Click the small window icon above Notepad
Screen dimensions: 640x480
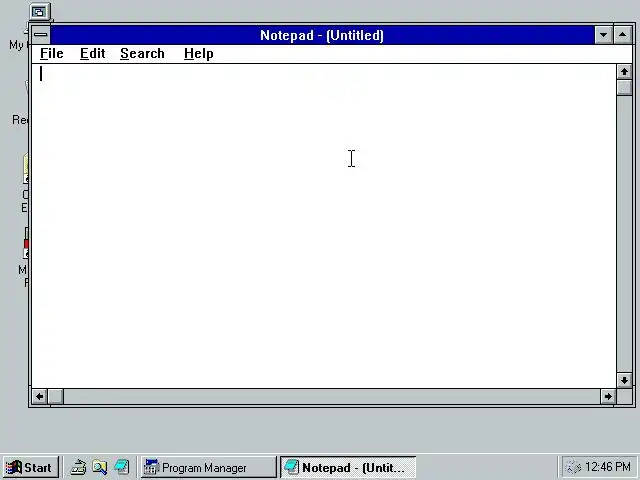pos(39,12)
